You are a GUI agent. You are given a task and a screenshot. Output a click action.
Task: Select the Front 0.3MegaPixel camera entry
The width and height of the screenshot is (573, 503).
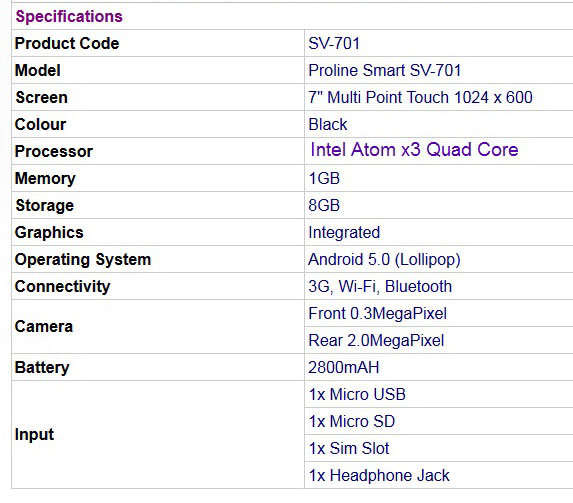[377, 314]
